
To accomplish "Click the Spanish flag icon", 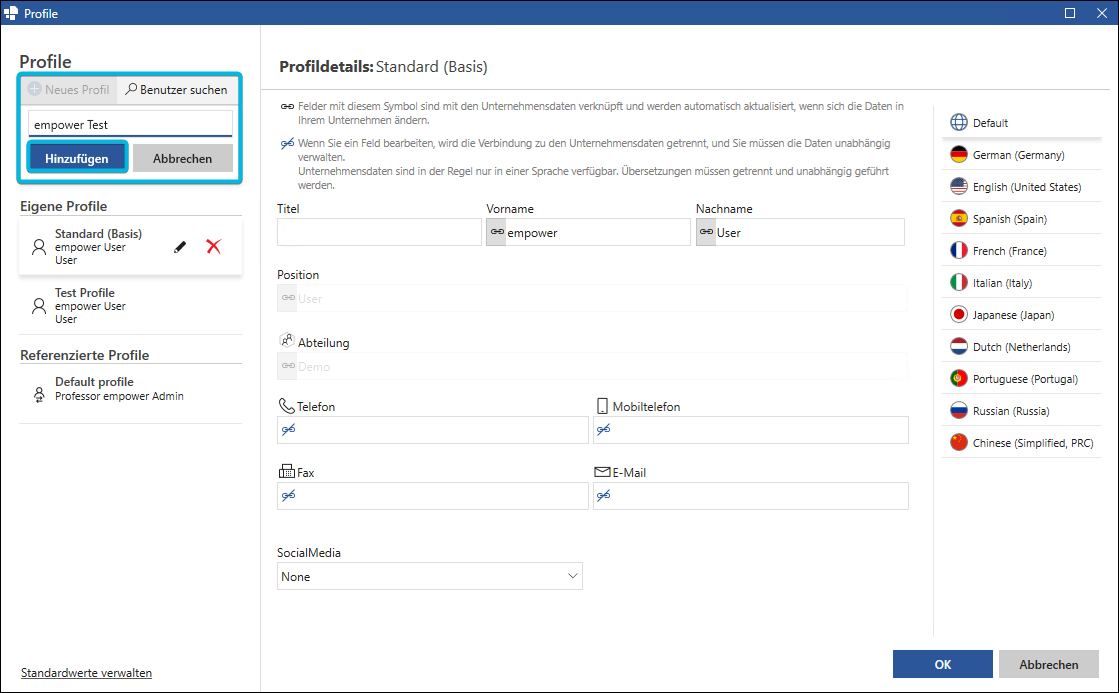I will pyautogui.click(x=959, y=218).
